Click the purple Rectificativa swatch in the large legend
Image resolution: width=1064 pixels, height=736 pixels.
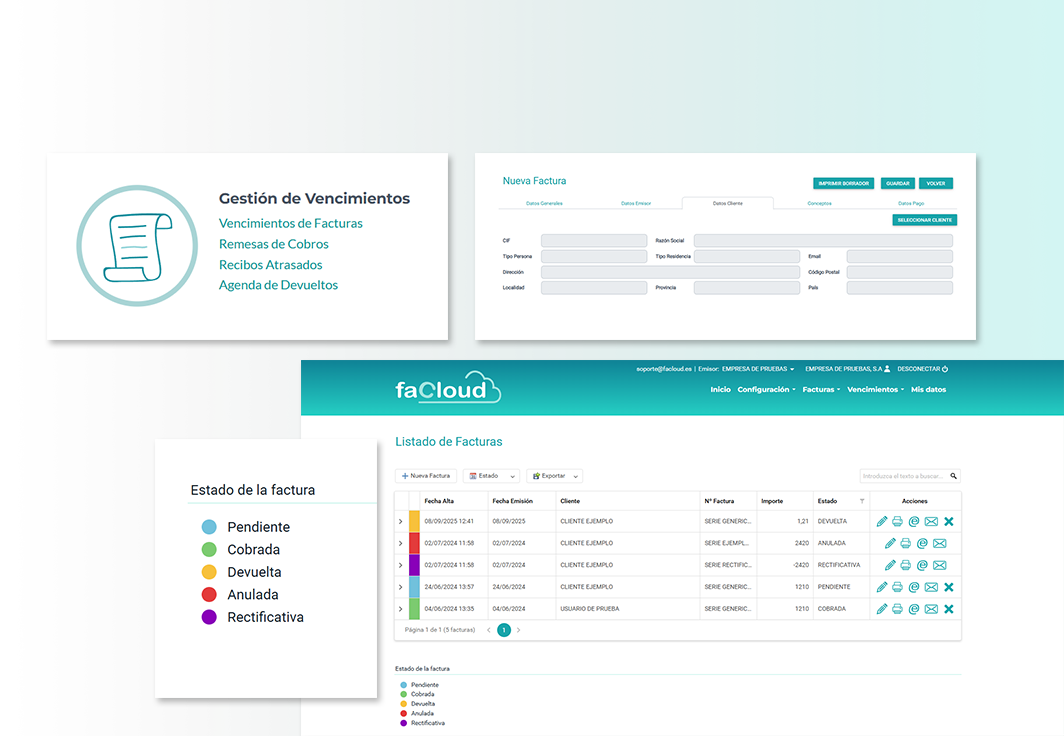[x=209, y=617]
